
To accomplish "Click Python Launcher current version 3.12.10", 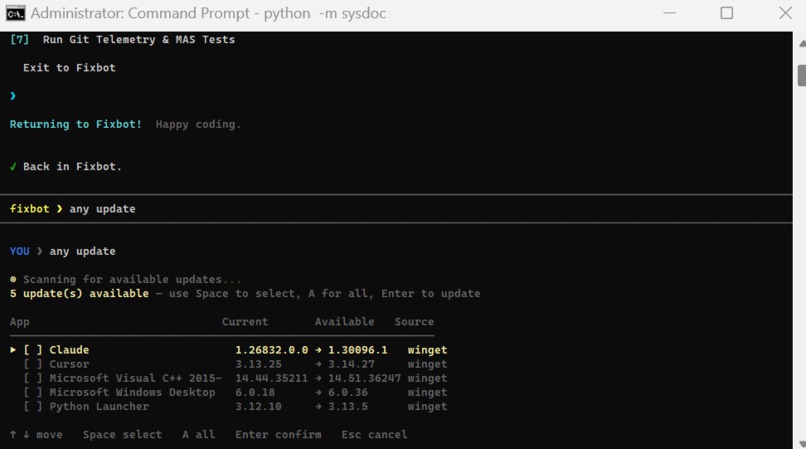I will click(x=258, y=406).
